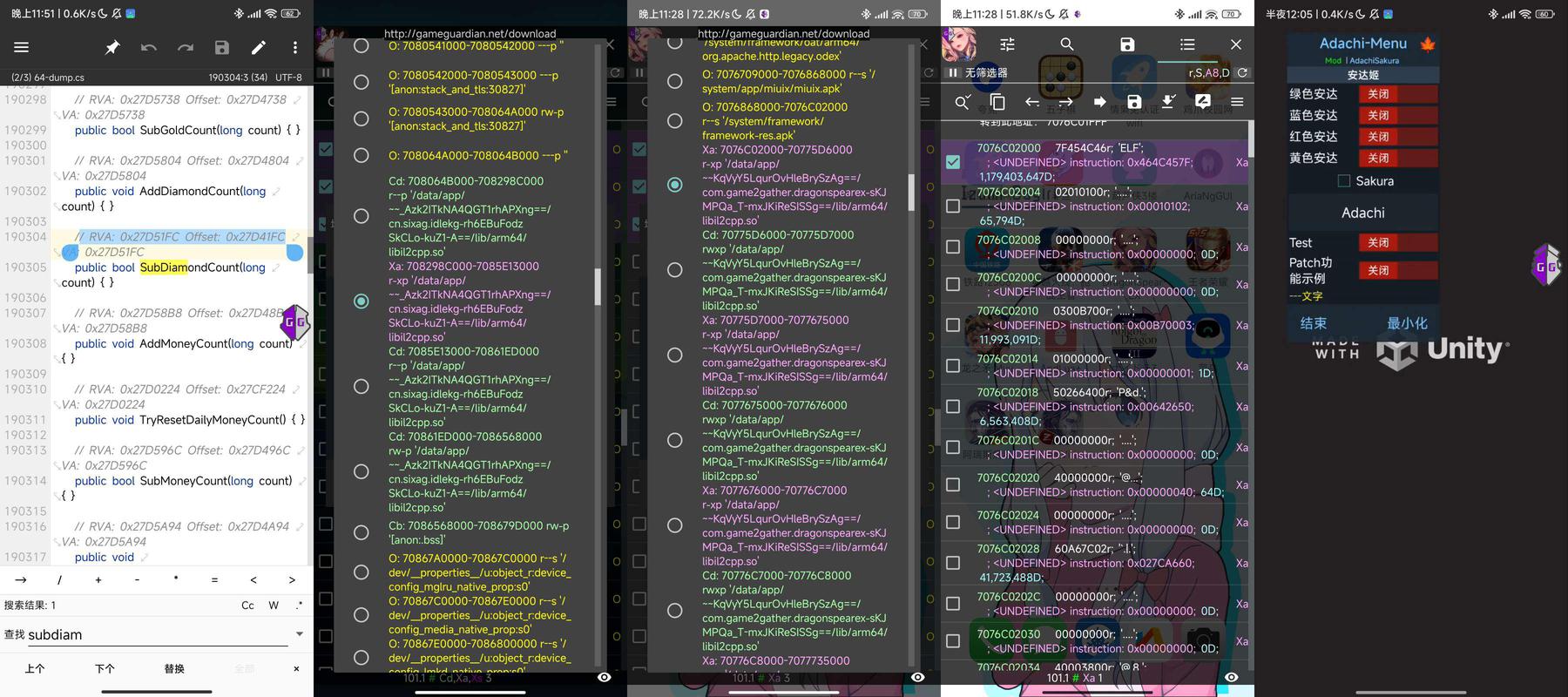
Task: Redo the edit in the code editor
Action: coord(186,48)
